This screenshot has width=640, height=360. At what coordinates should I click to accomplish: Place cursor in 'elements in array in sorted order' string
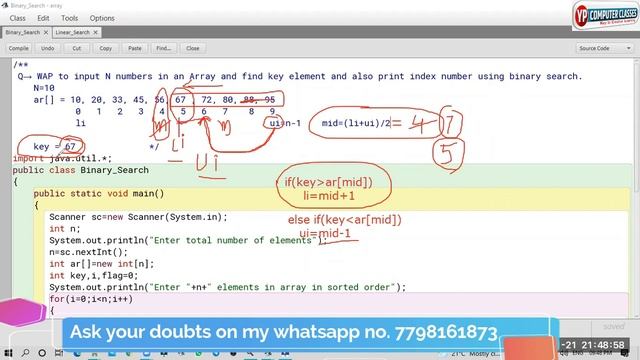pyautogui.click(x=303, y=287)
